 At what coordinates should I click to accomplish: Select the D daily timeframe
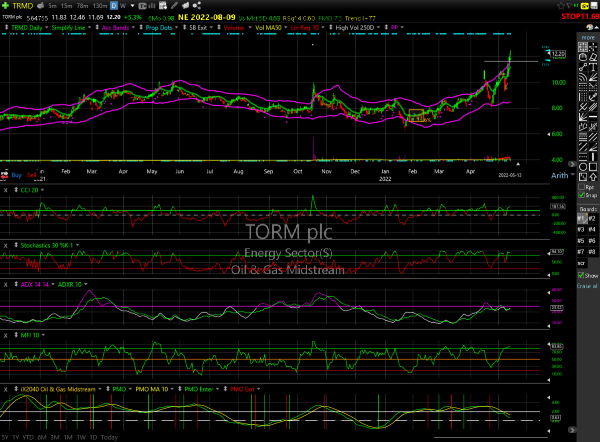click(x=114, y=5)
